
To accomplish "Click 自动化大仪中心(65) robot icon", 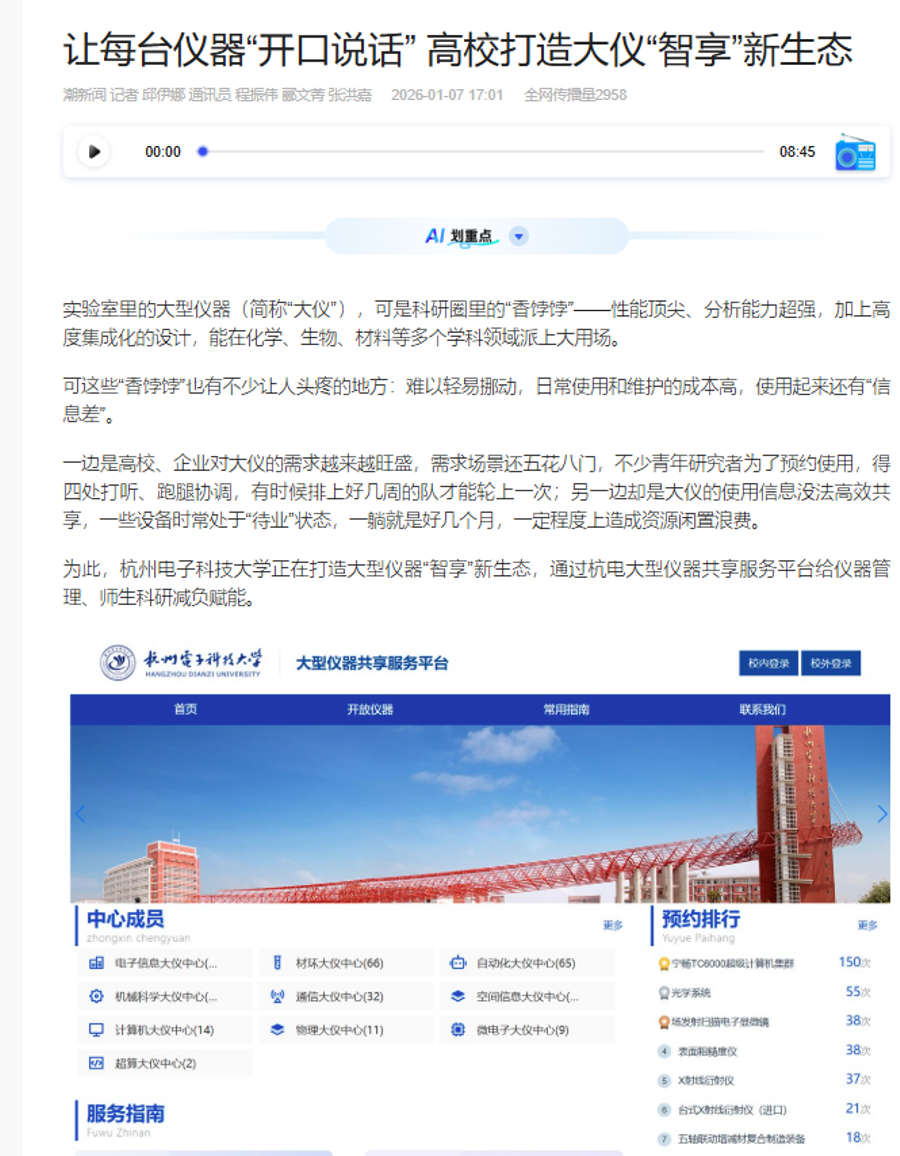I will pyautogui.click(x=458, y=963).
